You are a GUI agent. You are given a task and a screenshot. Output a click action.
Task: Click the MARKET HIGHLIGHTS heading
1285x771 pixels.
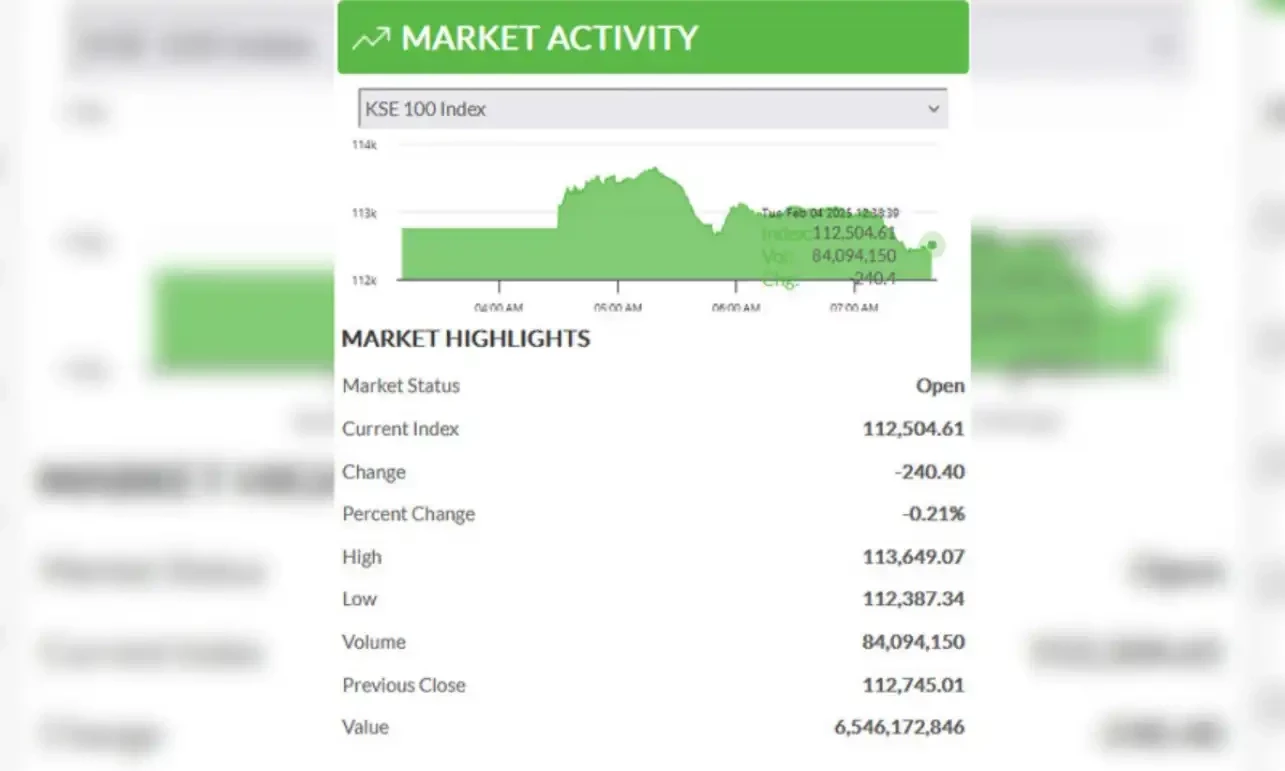click(466, 339)
